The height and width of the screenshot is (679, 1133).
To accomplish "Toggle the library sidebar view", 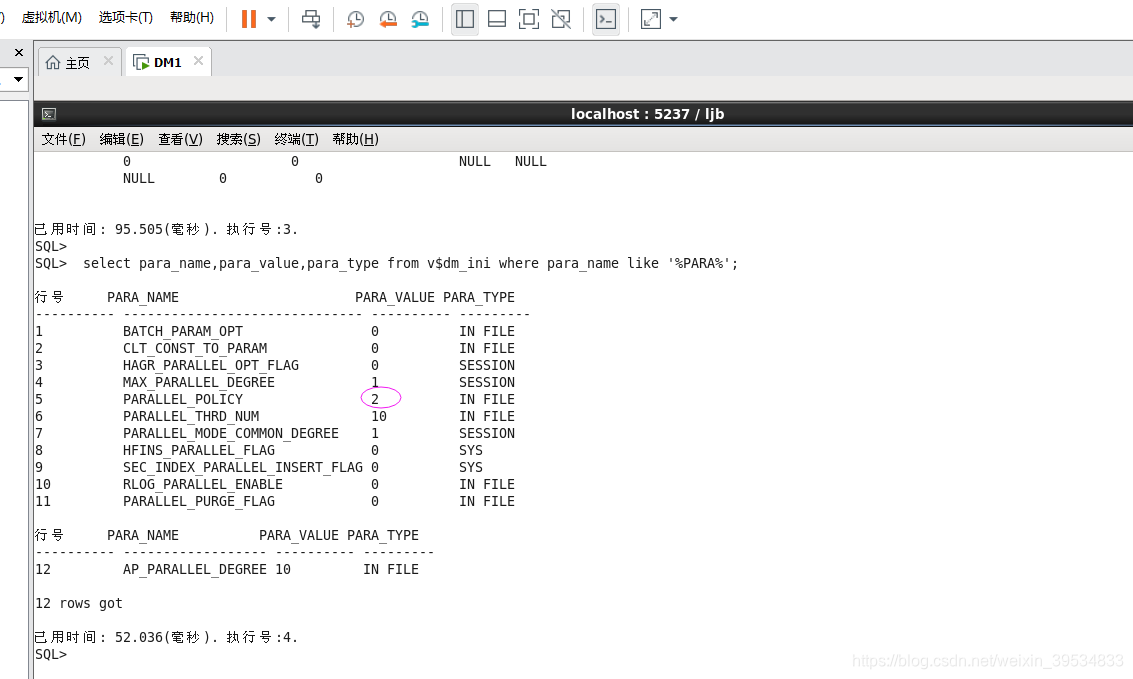I will [465, 19].
